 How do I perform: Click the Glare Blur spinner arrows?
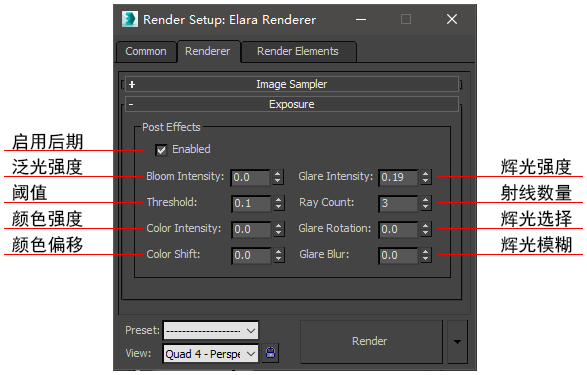[x=425, y=255]
